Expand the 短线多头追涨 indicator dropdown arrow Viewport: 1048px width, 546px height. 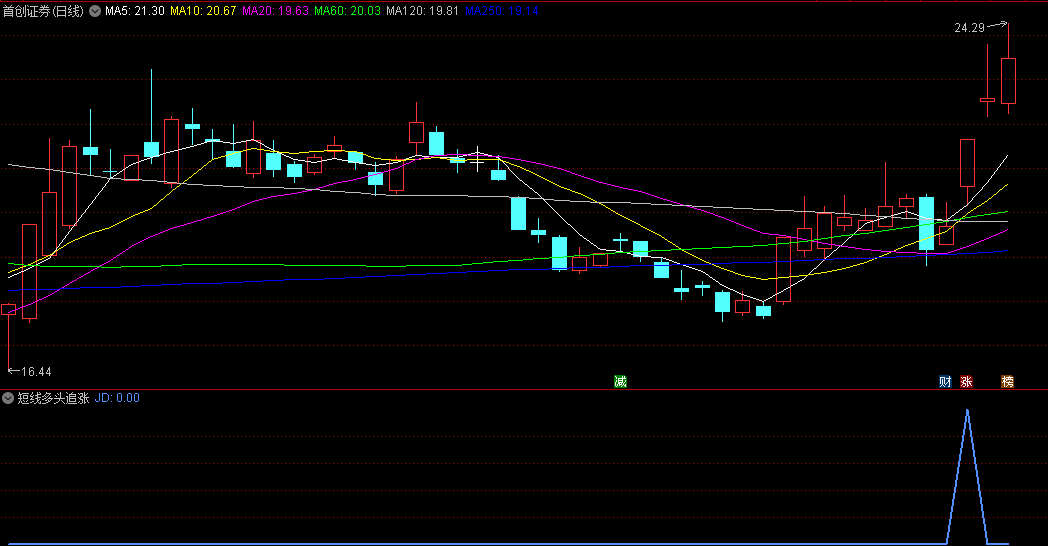coord(8,398)
